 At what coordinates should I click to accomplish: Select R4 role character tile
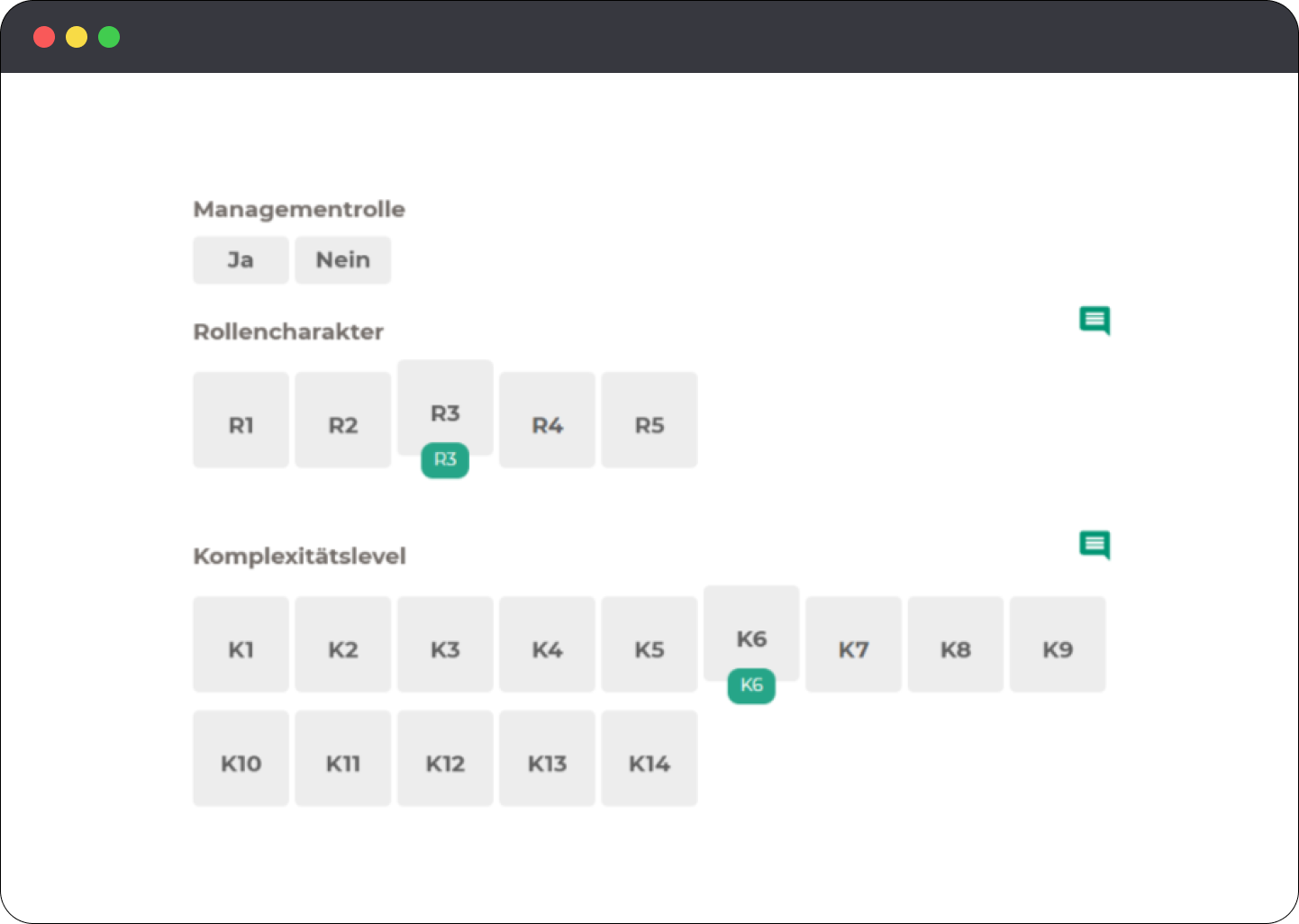pyautogui.click(x=547, y=421)
